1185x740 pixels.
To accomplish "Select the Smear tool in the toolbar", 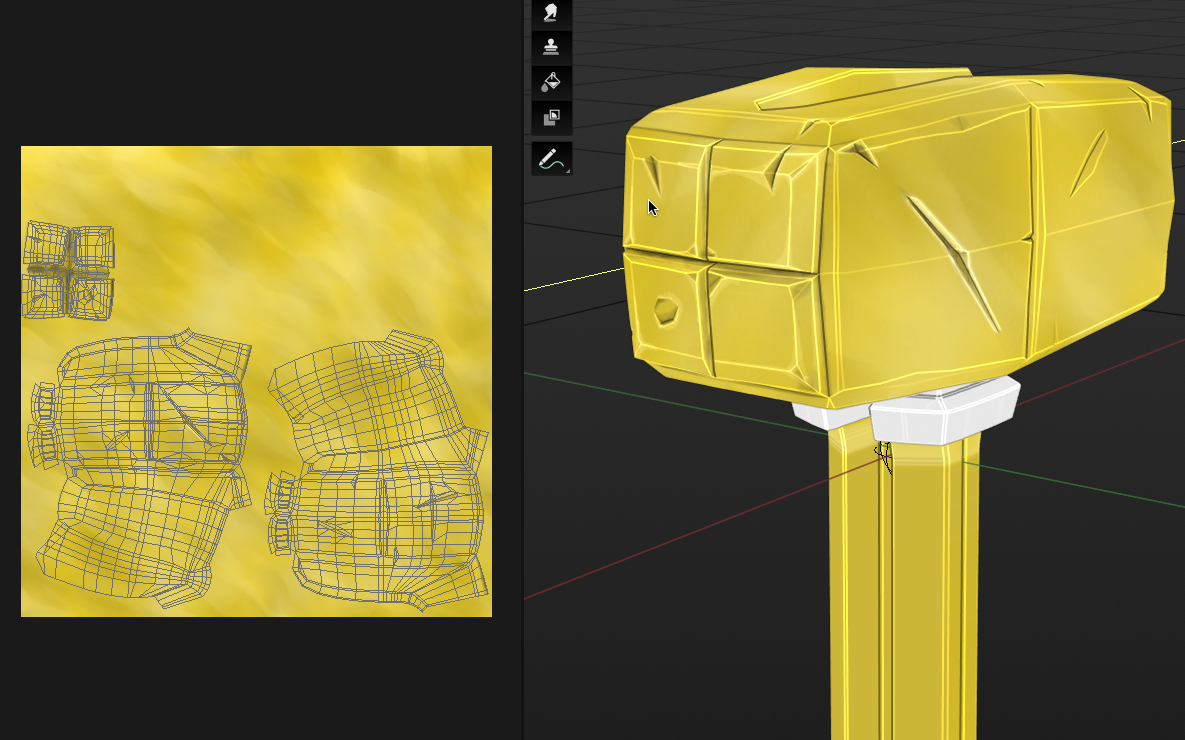I will pos(551,13).
